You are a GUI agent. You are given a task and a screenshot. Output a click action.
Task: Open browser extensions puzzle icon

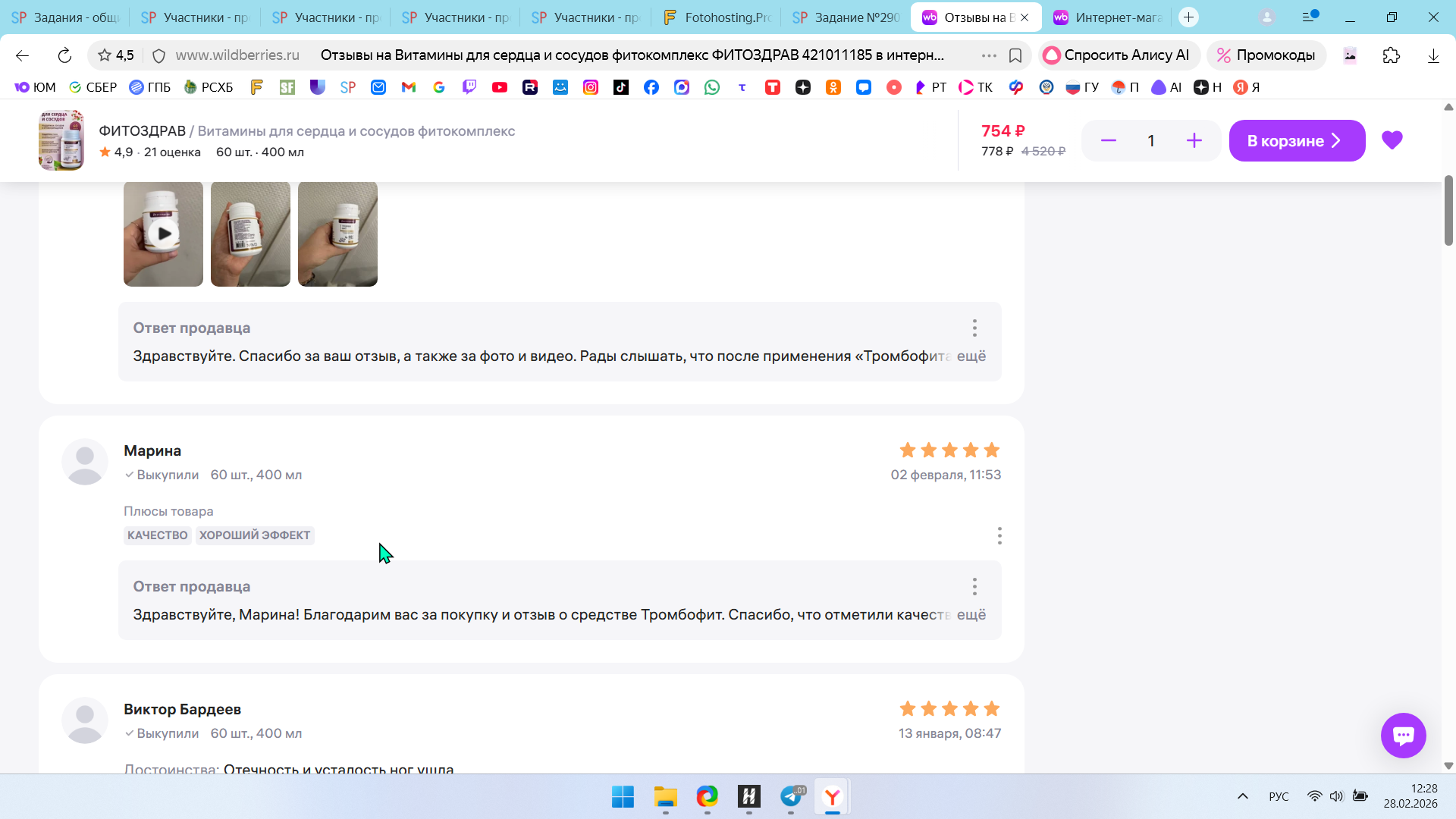(1391, 55)
